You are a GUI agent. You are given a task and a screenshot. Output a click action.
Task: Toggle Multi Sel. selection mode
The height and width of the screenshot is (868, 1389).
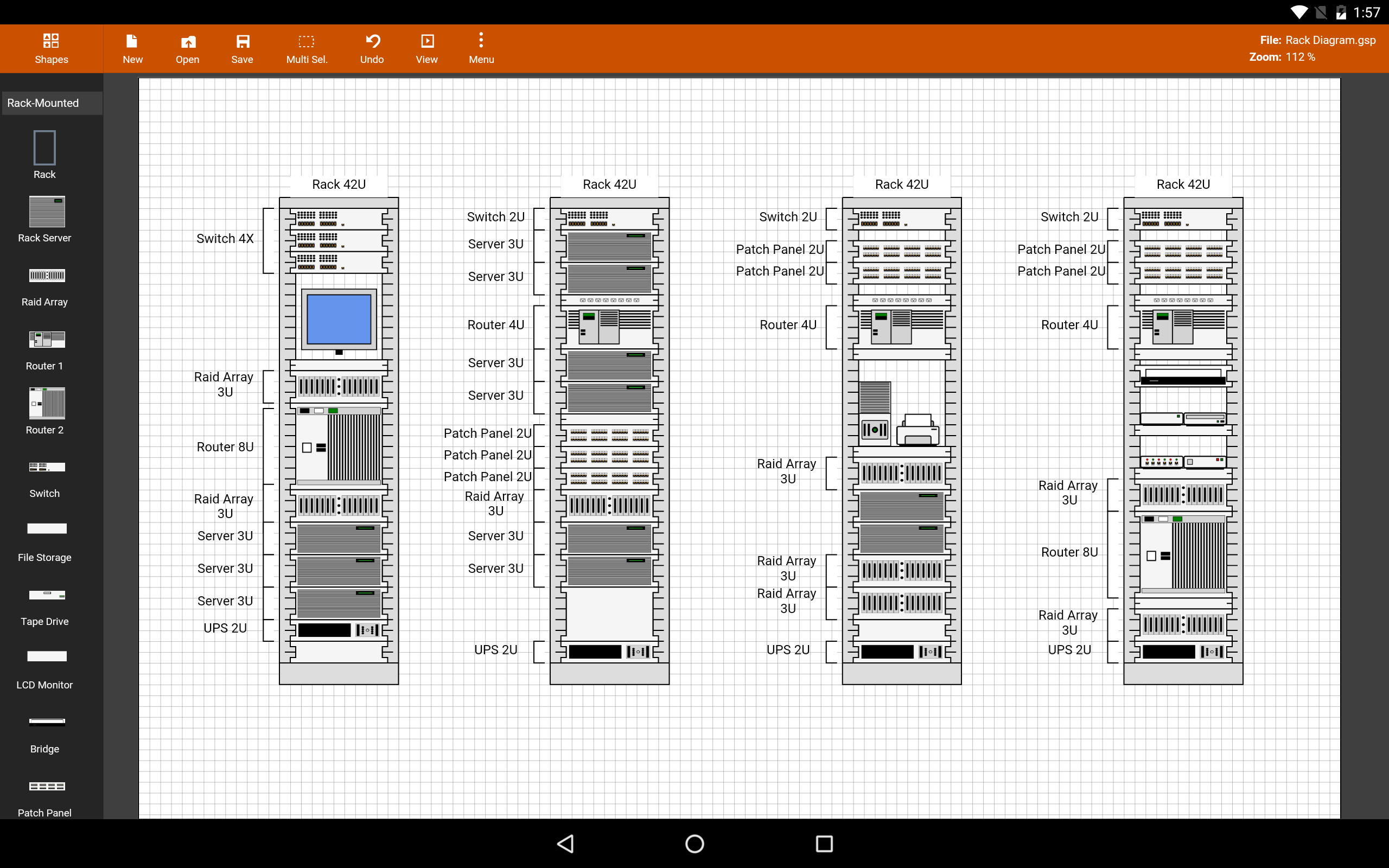coord(307,48)
